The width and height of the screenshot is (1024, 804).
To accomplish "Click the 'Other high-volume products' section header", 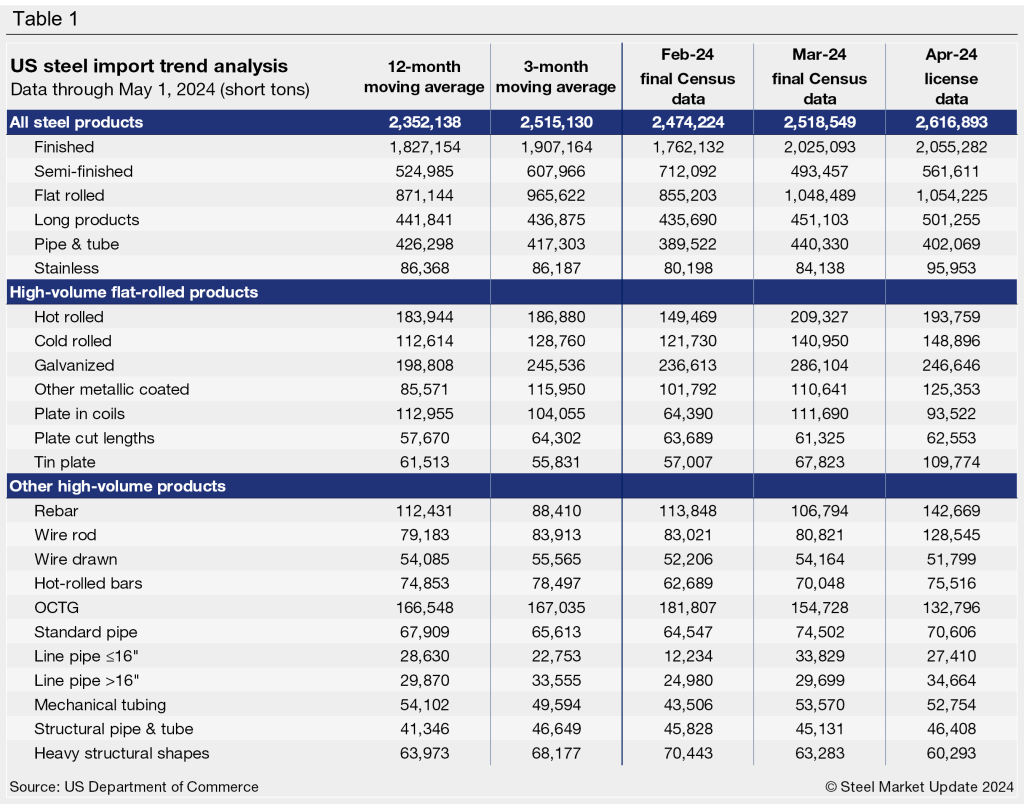I will click(x=117, y=486).
